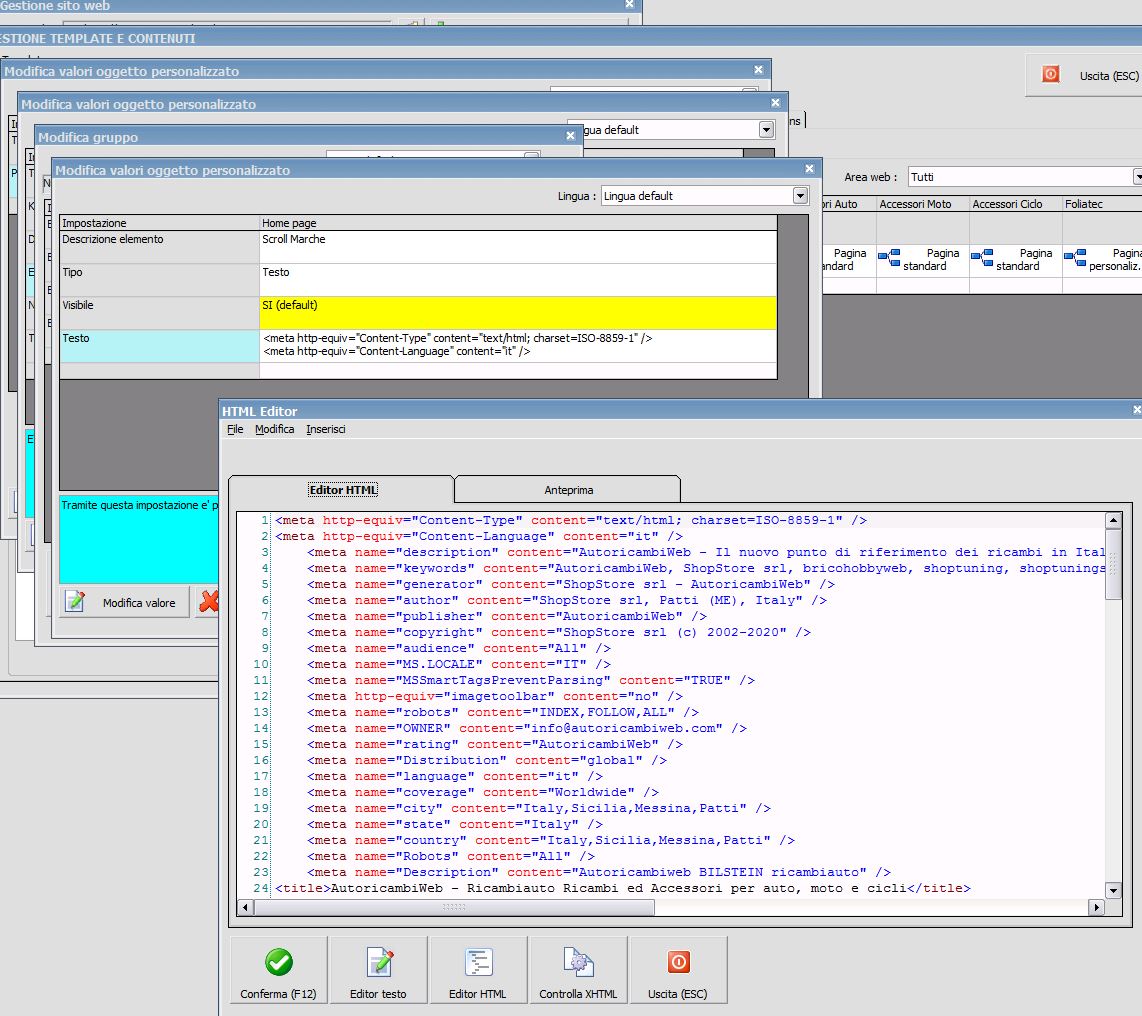The height and width of the screenshot is (1016, 1142).
Task: Open the Area web Tutti dropdown
Action: (x=1137, y=177)
